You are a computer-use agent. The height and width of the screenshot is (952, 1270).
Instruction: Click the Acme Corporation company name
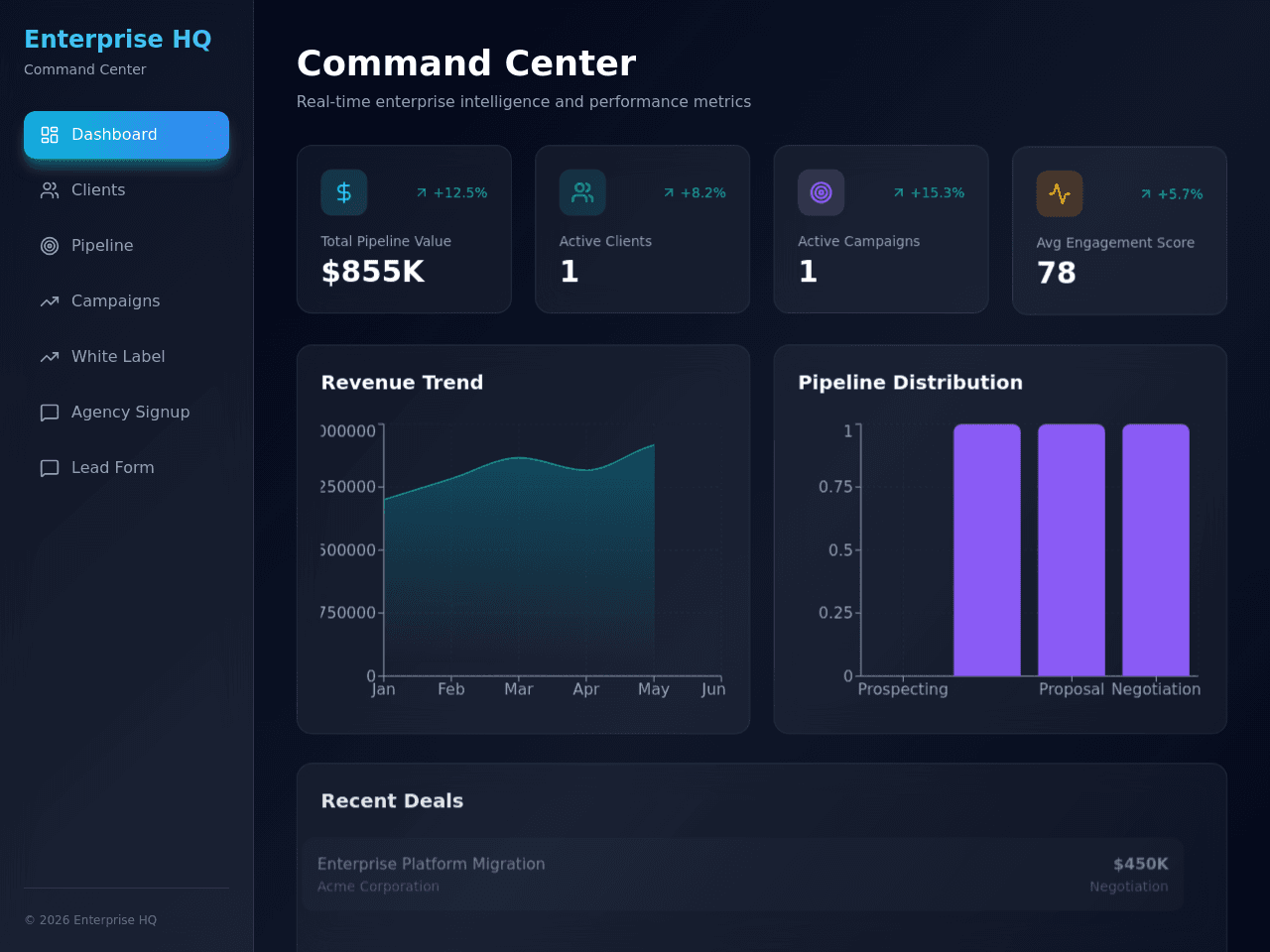[x=378, y=887]
